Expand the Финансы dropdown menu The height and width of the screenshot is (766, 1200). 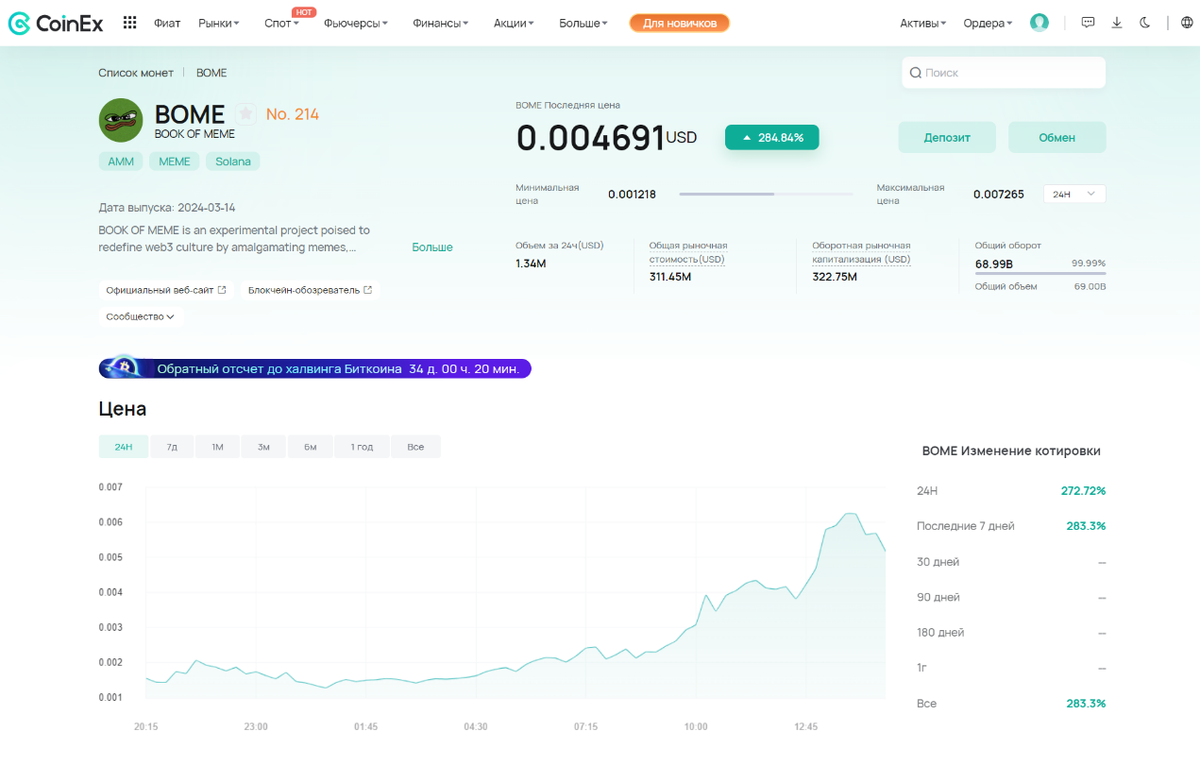pos(441,23)
